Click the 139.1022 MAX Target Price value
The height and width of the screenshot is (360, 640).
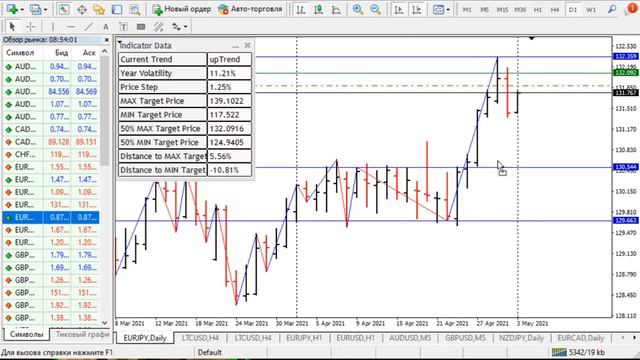coord(229,101)
